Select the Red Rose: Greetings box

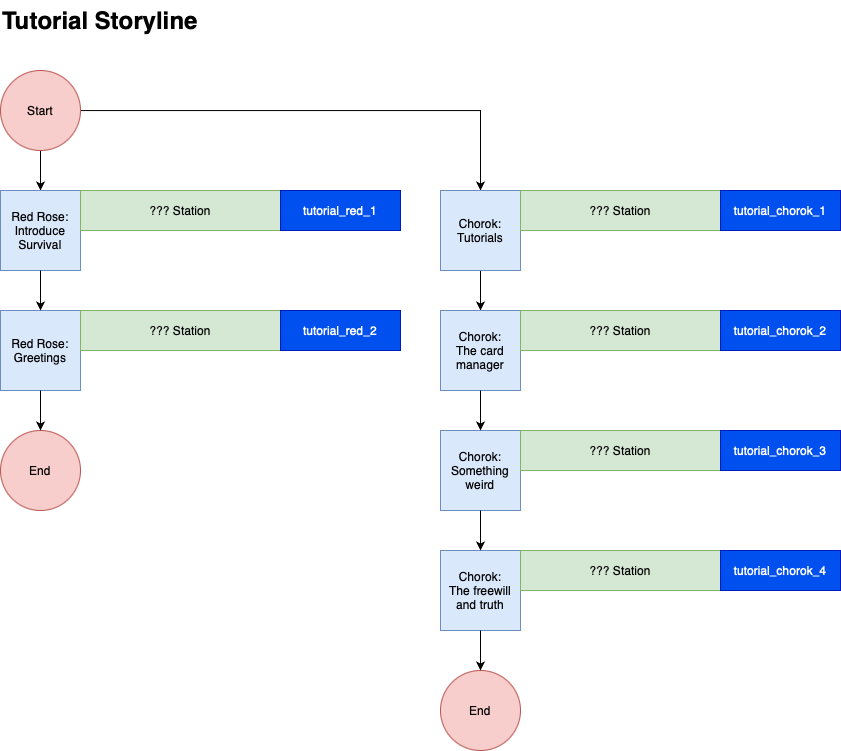tap(40, 350)
